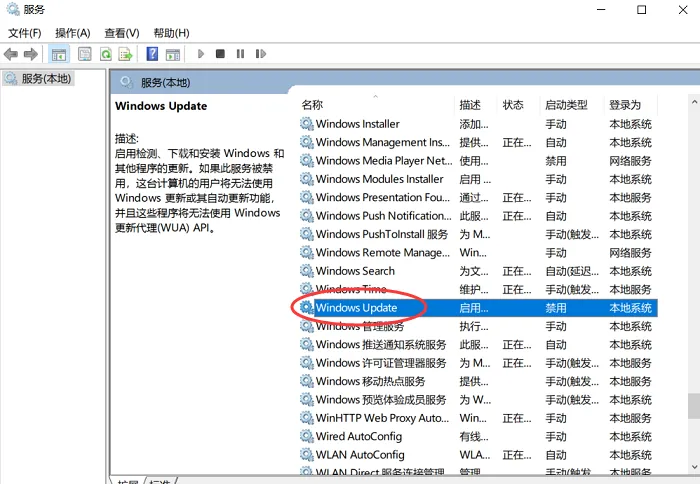Open the 查看(V) menu
Screen dimensions: 700x484
click(x=122, y=33)
